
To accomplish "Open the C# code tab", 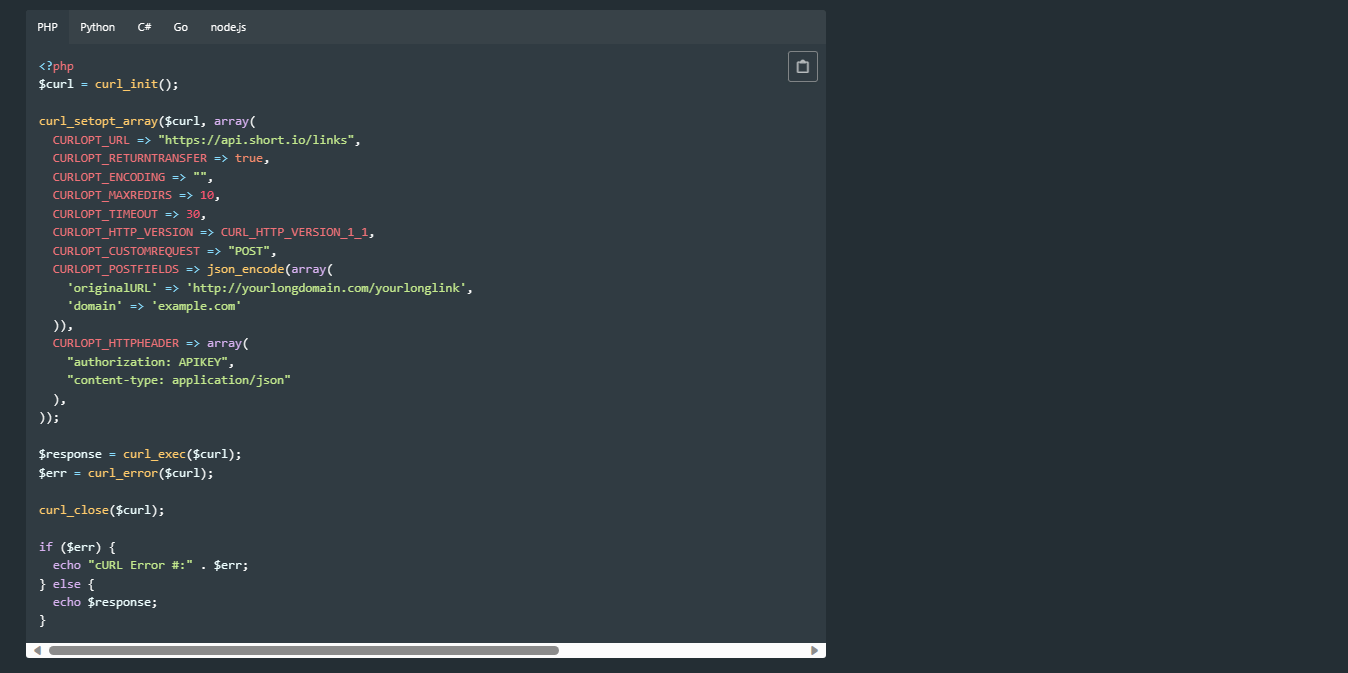I will pyautogui.click(x=145, y=27).
